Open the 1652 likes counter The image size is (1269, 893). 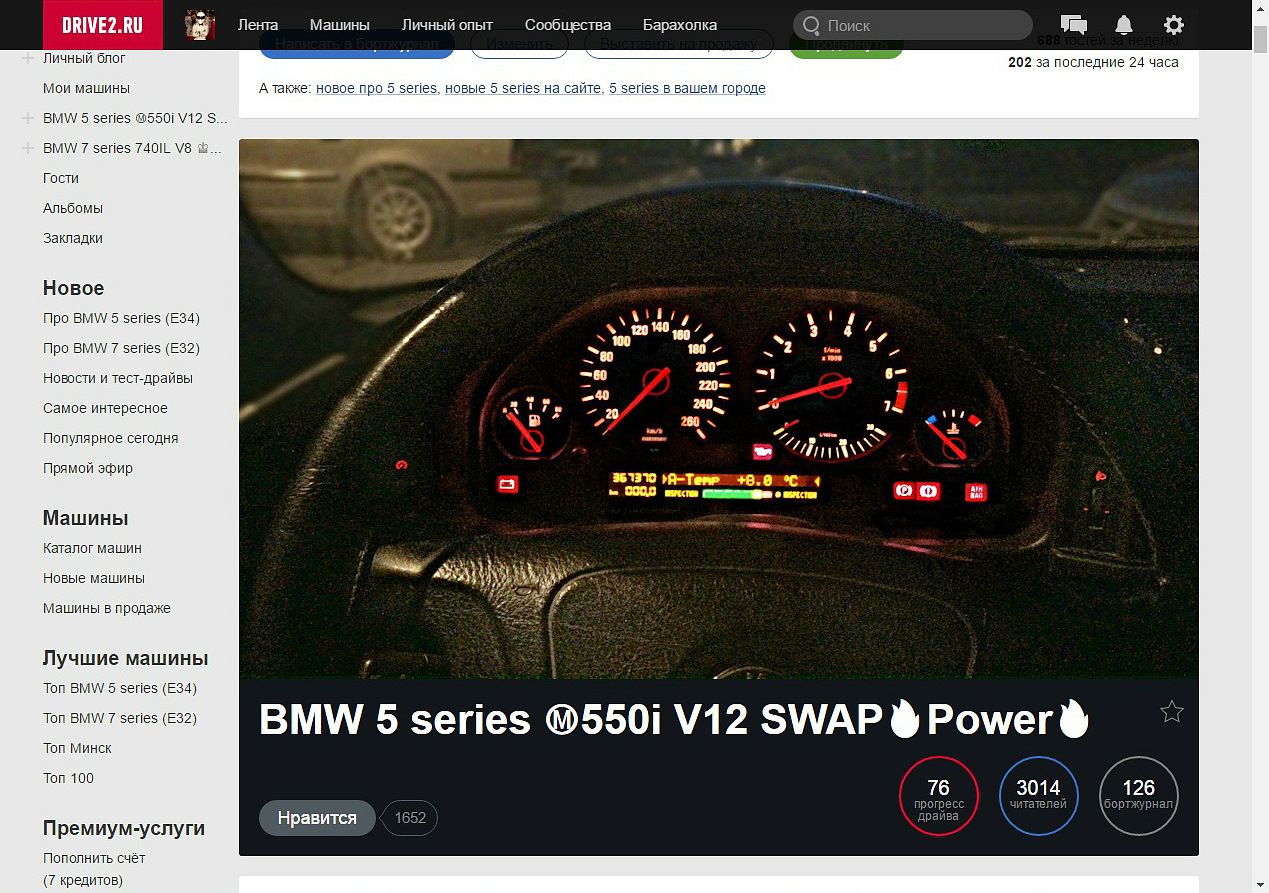(410, 818)
